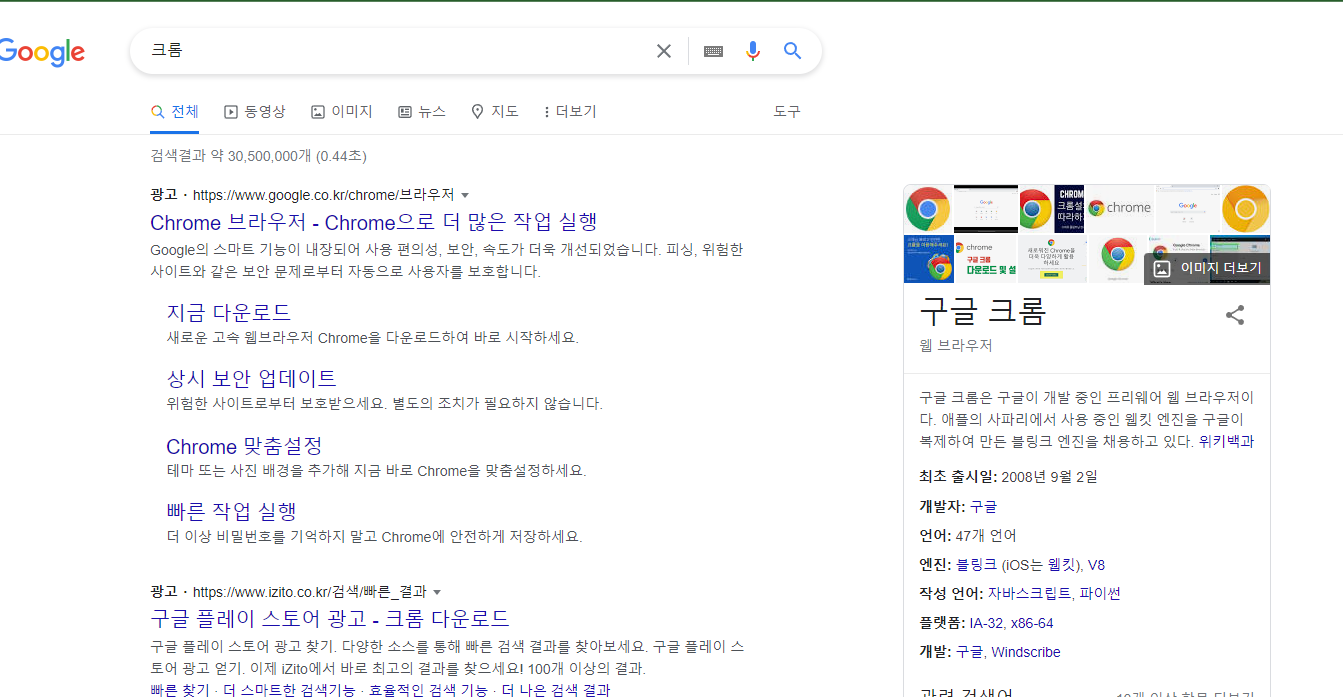Open the 위키백과 source link
1343x697 pixels.
click(x=1226, y=441)
